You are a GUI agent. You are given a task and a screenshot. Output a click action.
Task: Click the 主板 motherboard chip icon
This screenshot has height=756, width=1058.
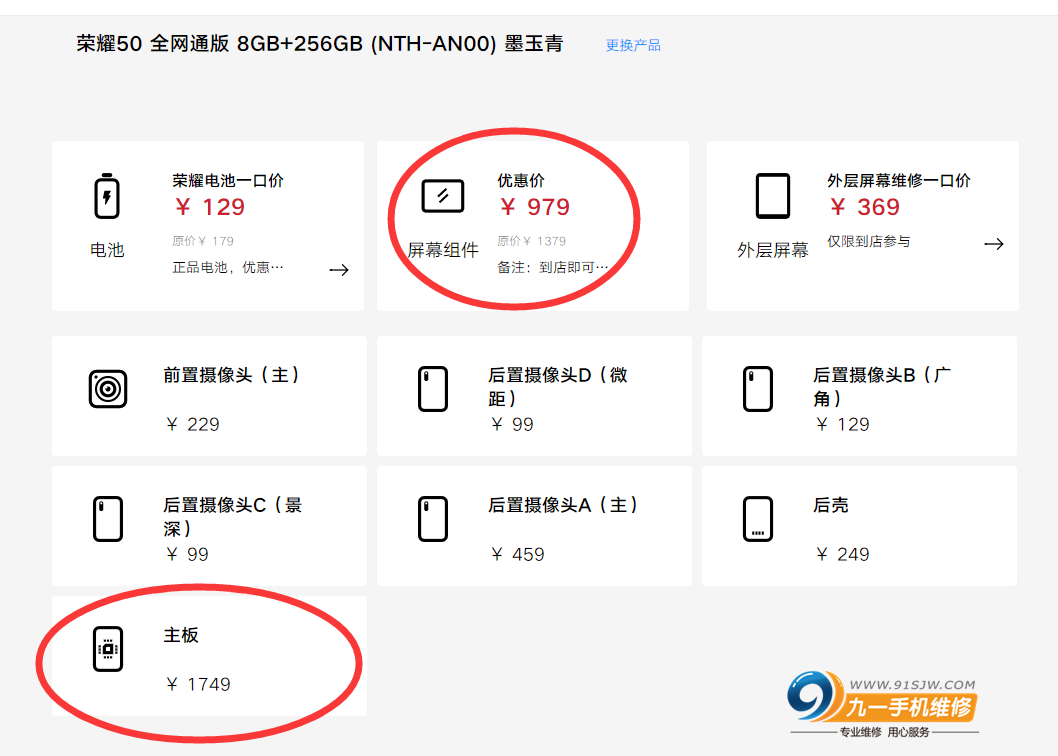pos(108,649)
